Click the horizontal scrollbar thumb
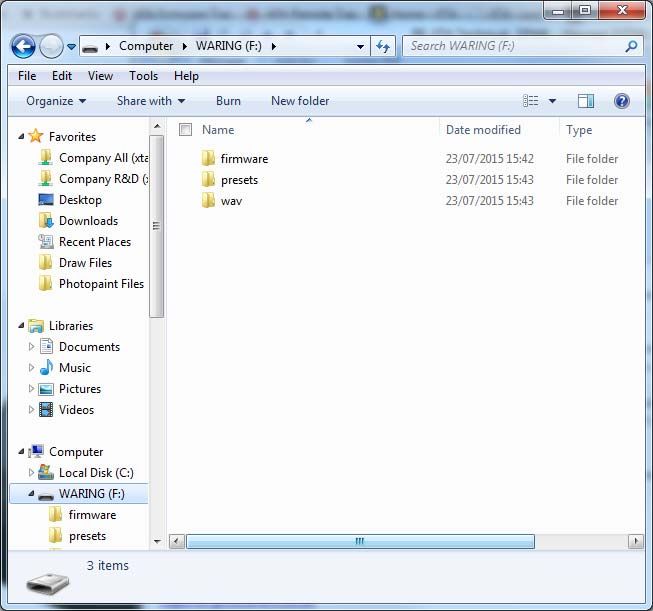 coord(360,541)
